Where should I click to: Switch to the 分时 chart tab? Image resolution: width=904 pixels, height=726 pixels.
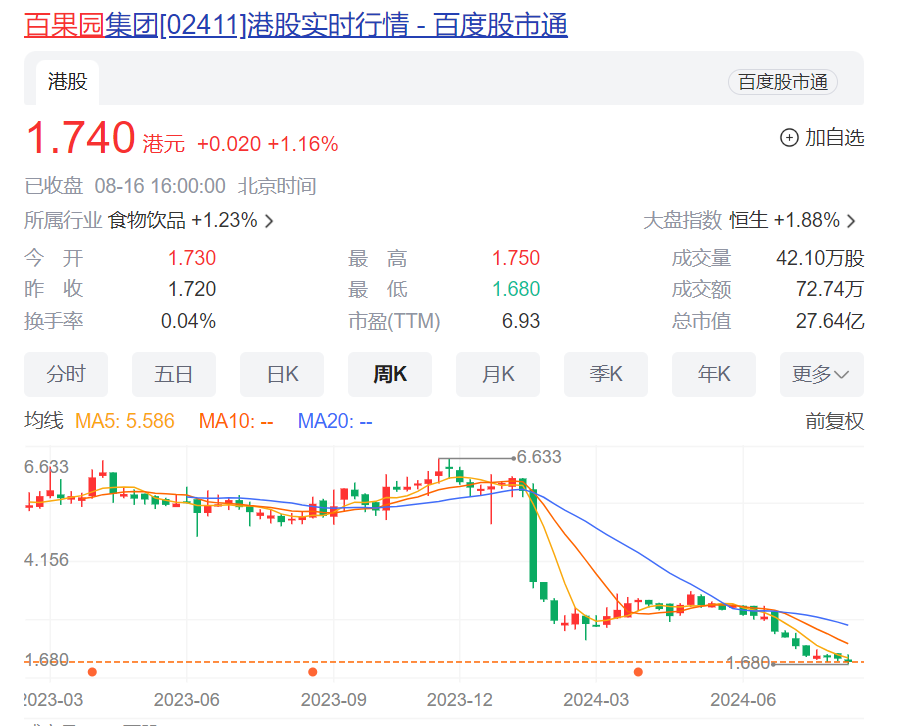[x=66, y=374]
